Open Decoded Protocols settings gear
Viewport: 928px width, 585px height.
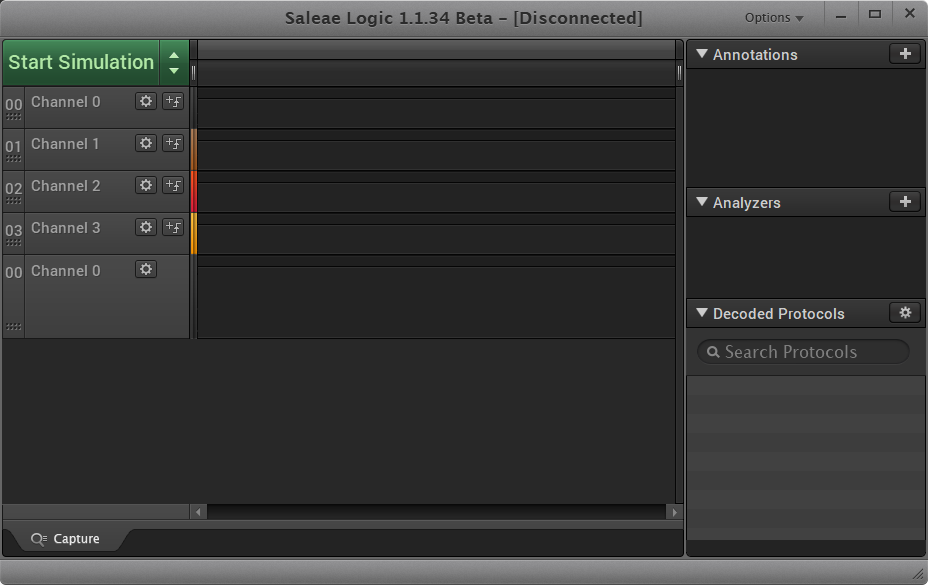(x=905, y=313)
